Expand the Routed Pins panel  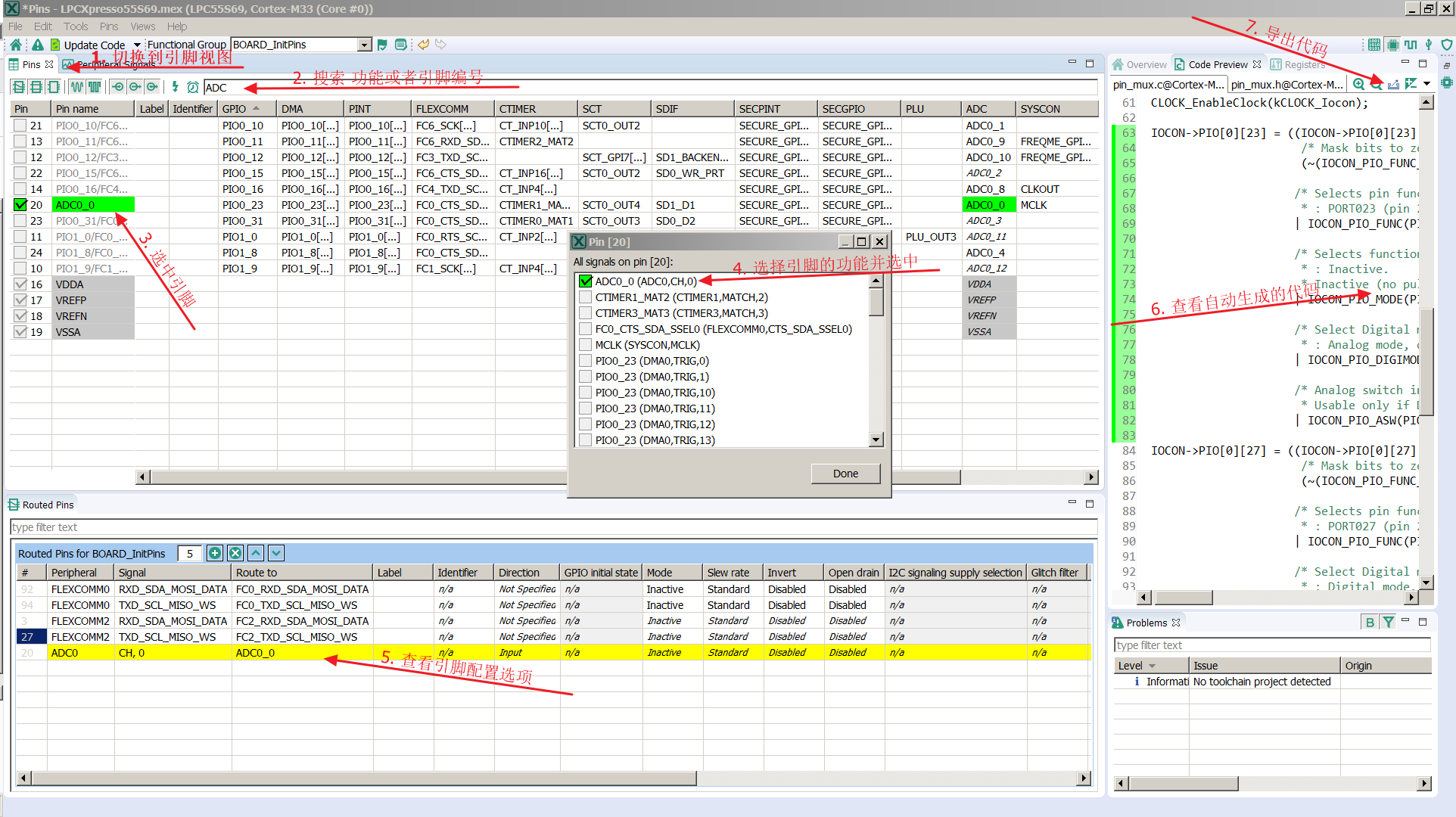pyautogui.click(x=1089, y=504)
